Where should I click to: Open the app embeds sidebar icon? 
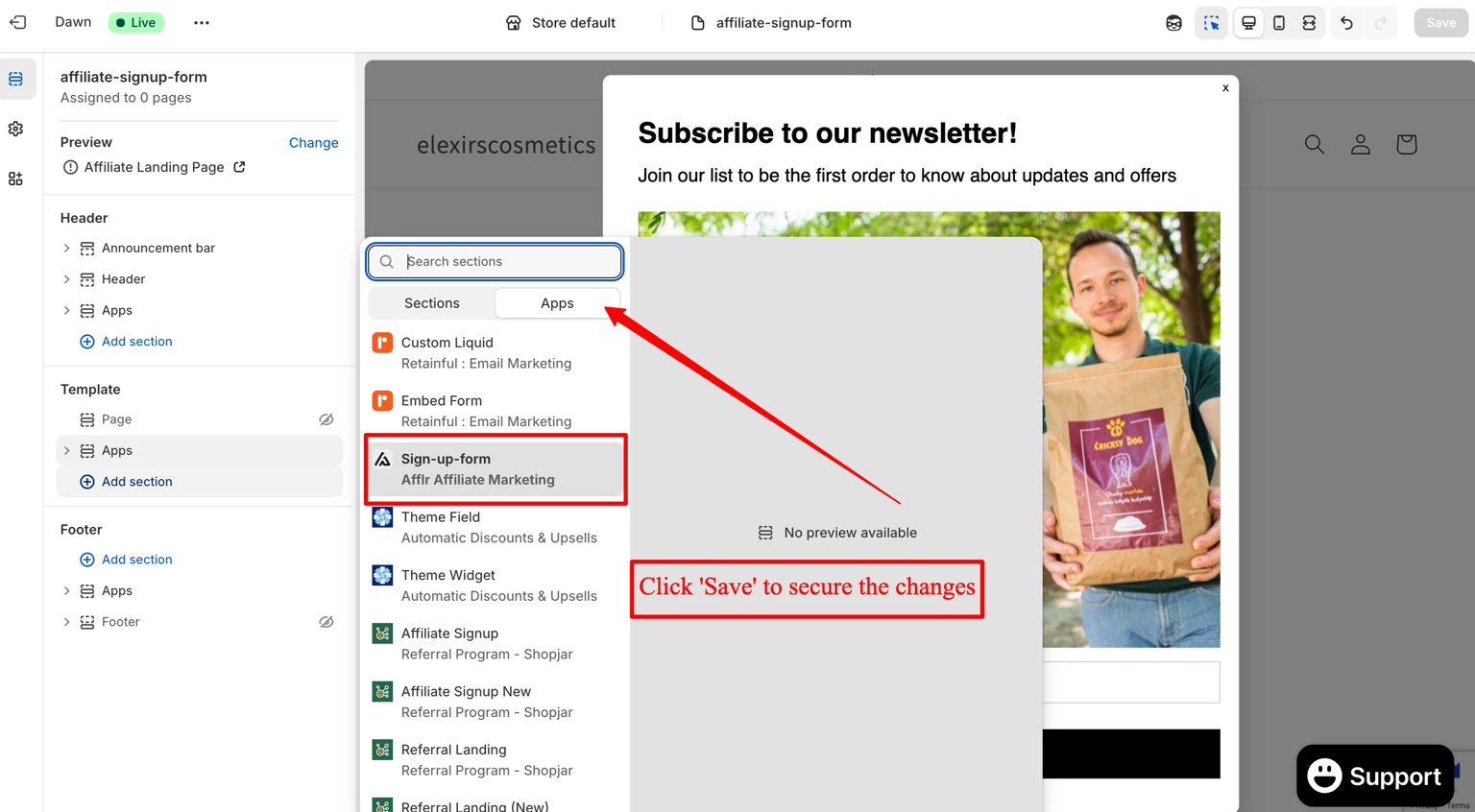click(x=16, y=179)
